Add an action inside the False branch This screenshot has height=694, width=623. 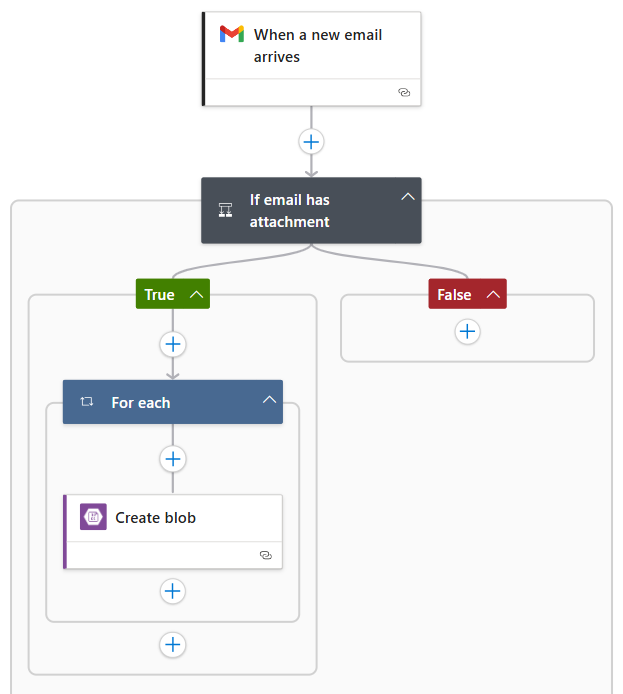(467, 332)
